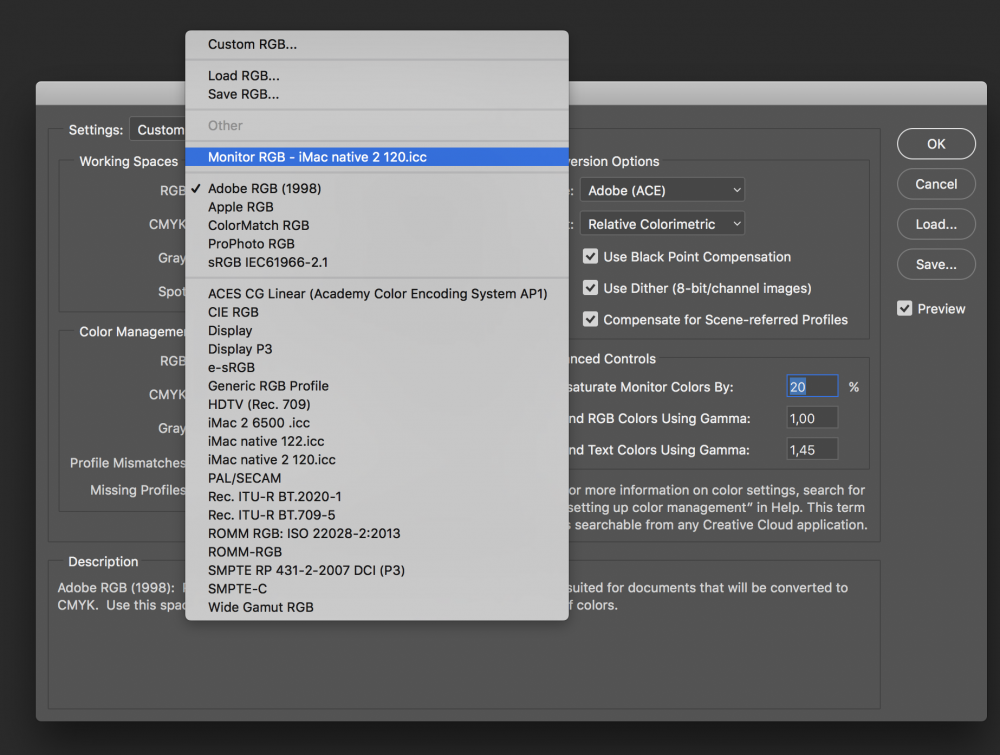The height and width of the screenshot is (755, 1000).
Task: Expand the Relative Colorimetric intent dropdown
Action: [x=662, y=224]
